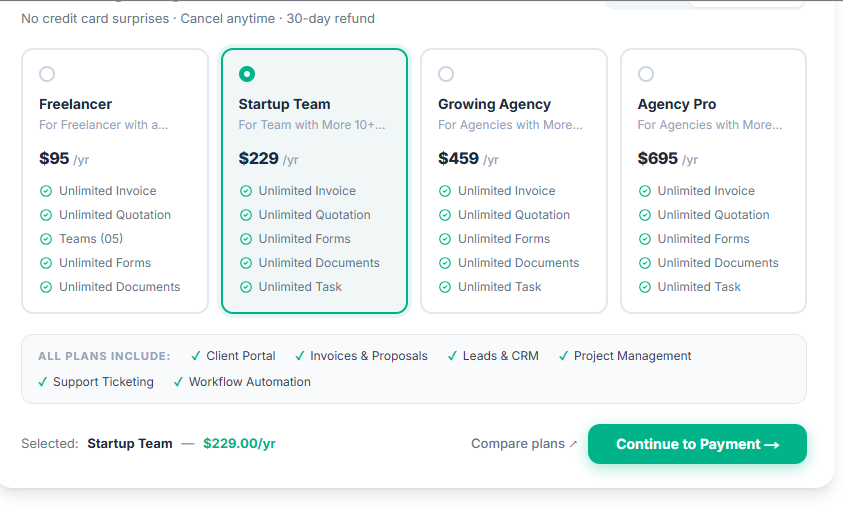Viewport: 843px width, 509px height.
Task: Open the Compare plans link
Action: [x=517, y=444]
